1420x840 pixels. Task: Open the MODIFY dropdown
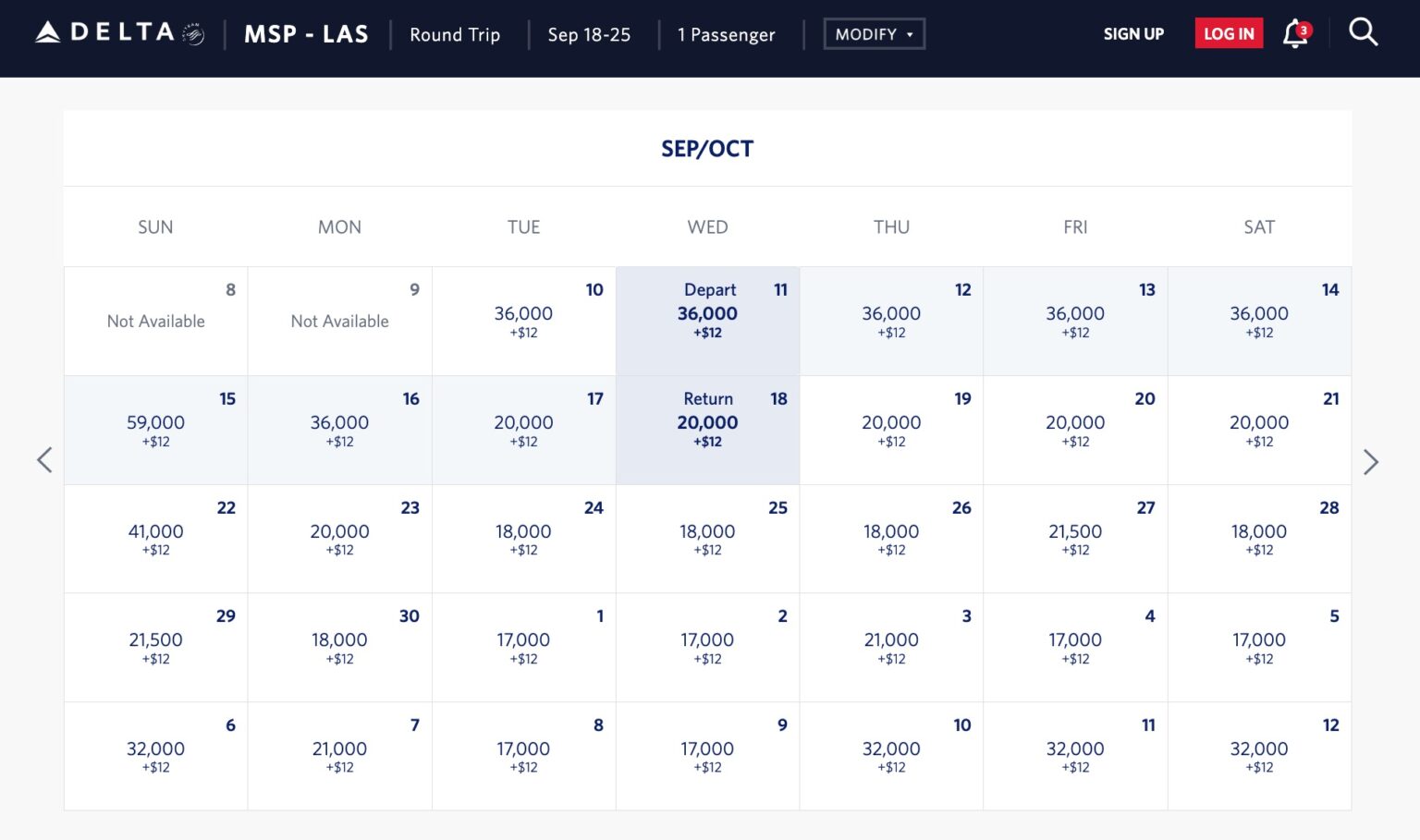click(873, 33)
